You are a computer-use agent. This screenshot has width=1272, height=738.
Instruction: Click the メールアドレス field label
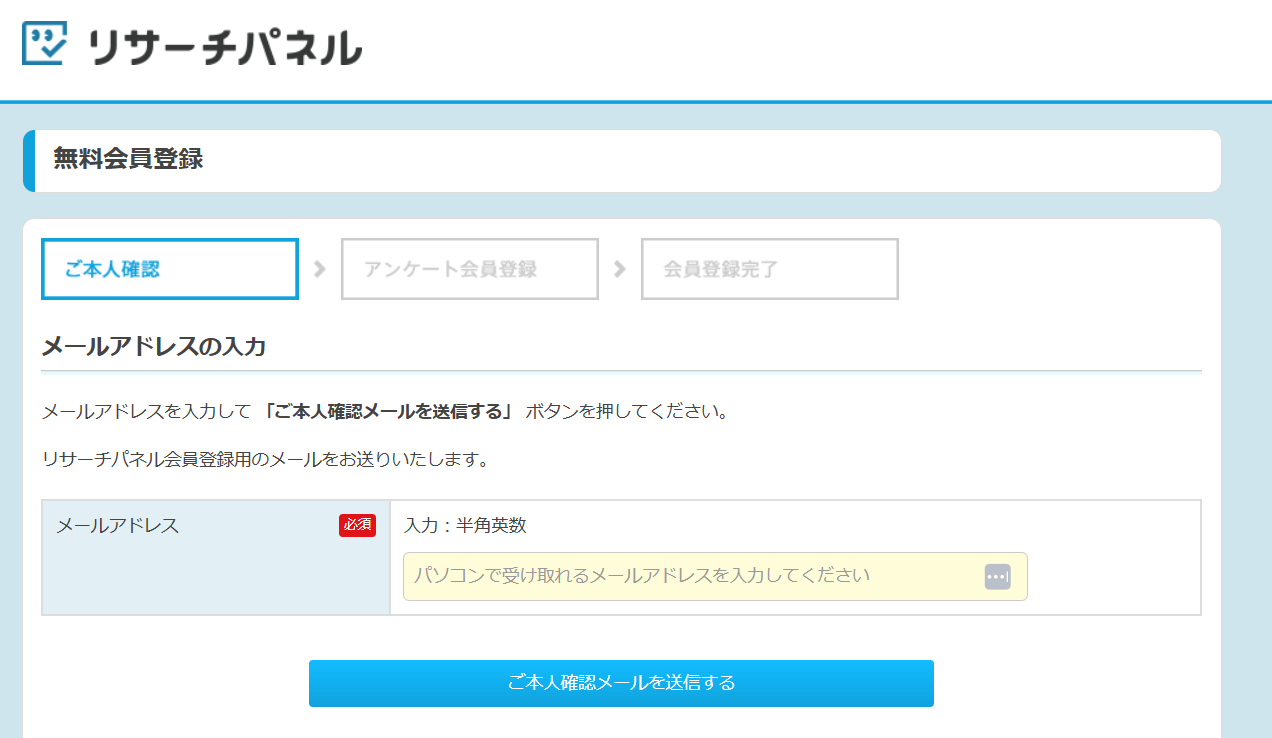click(x=118, y=525)
